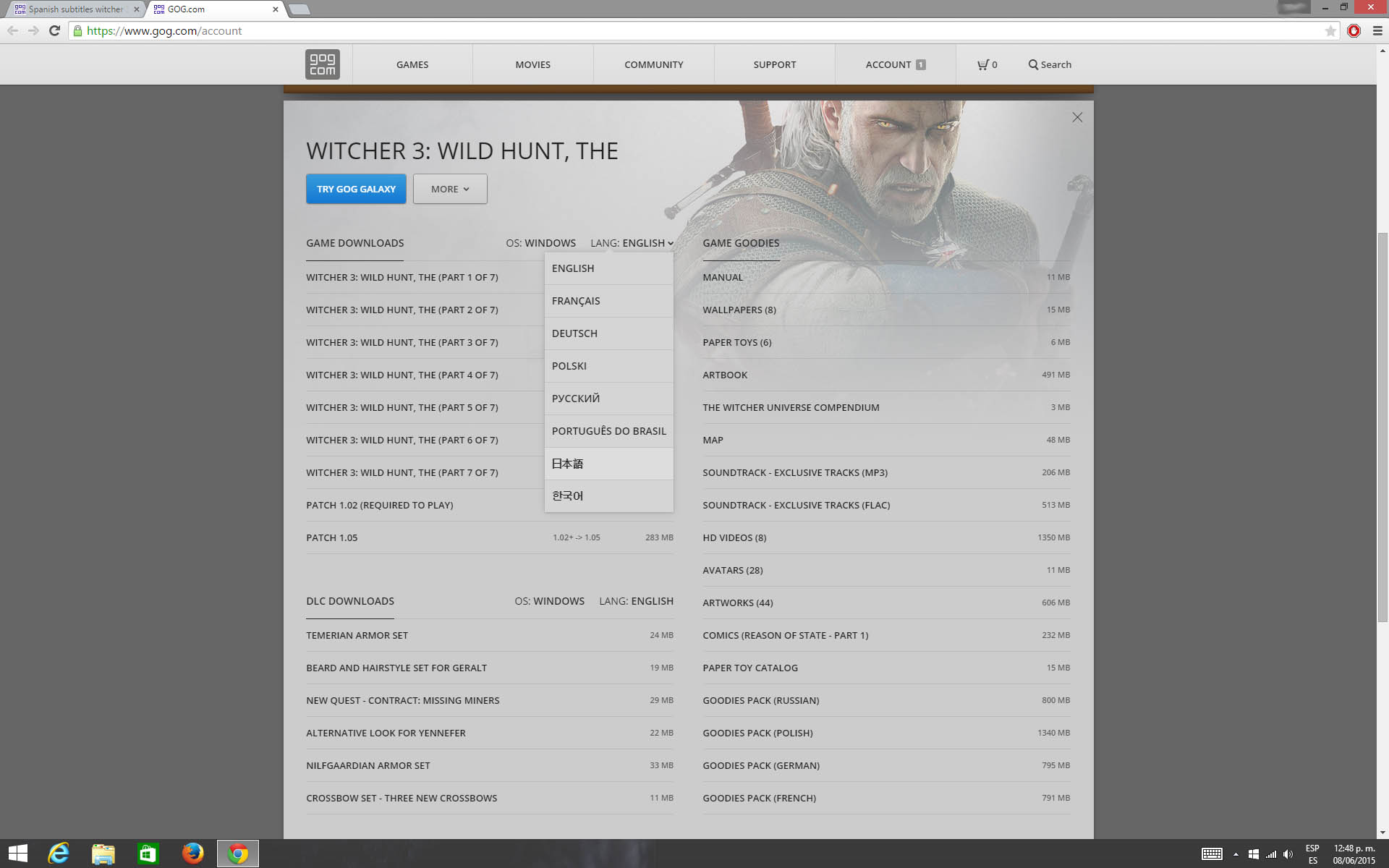Download Patch 1.05

[490, 537]
